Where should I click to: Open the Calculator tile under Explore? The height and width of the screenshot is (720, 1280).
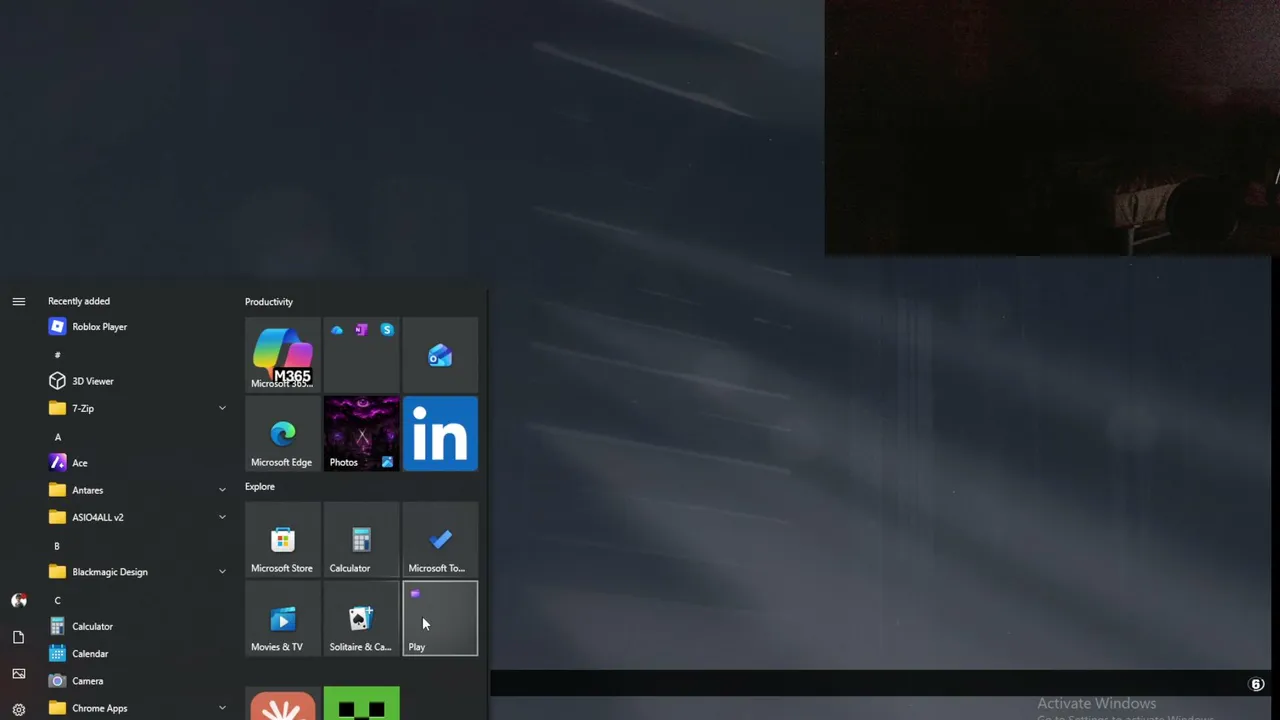(x=361, y=540)
